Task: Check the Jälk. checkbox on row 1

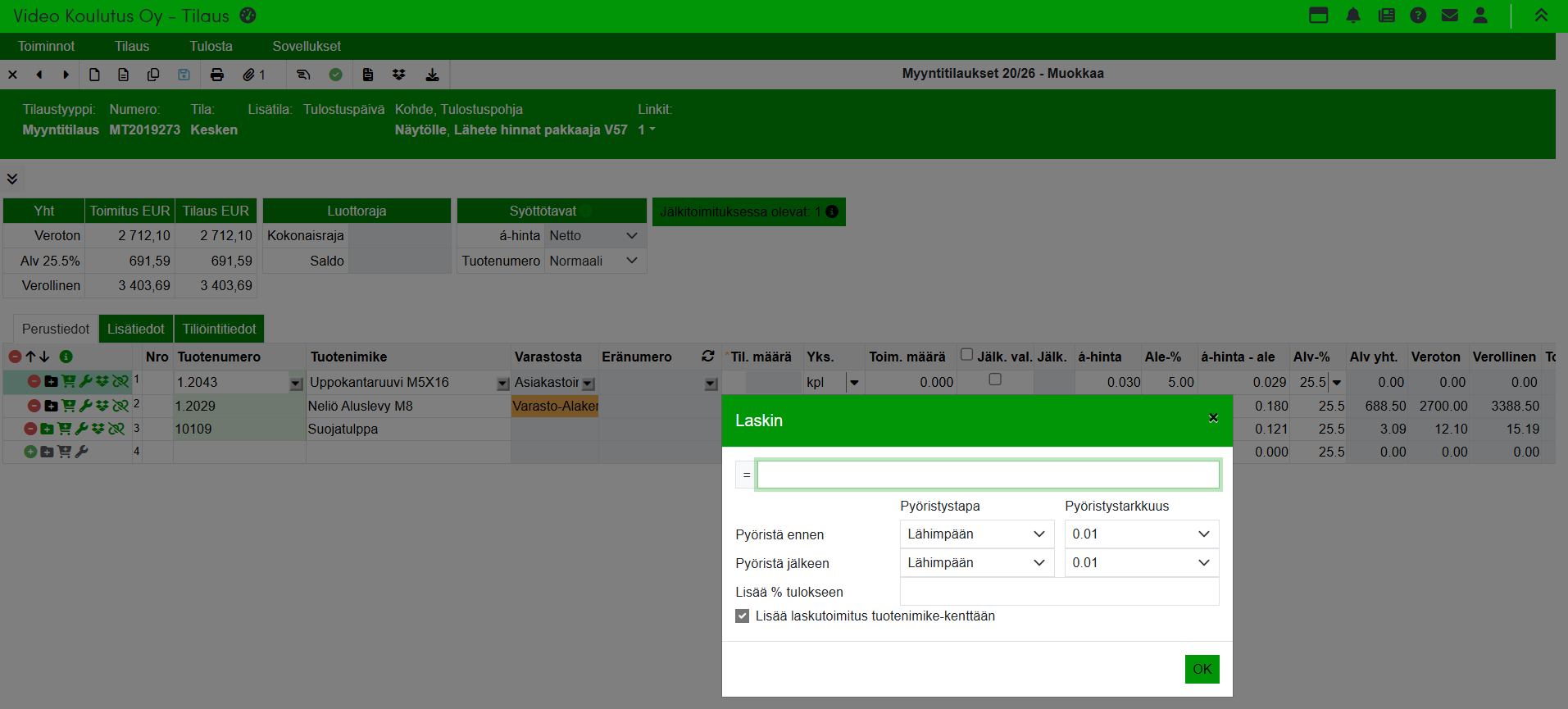Action: point(995,379)
